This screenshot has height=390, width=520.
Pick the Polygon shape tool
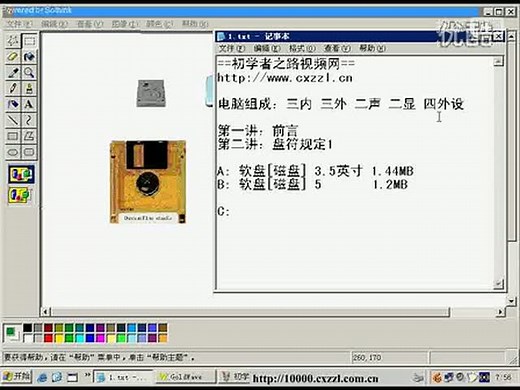click(x=29, y=136)
